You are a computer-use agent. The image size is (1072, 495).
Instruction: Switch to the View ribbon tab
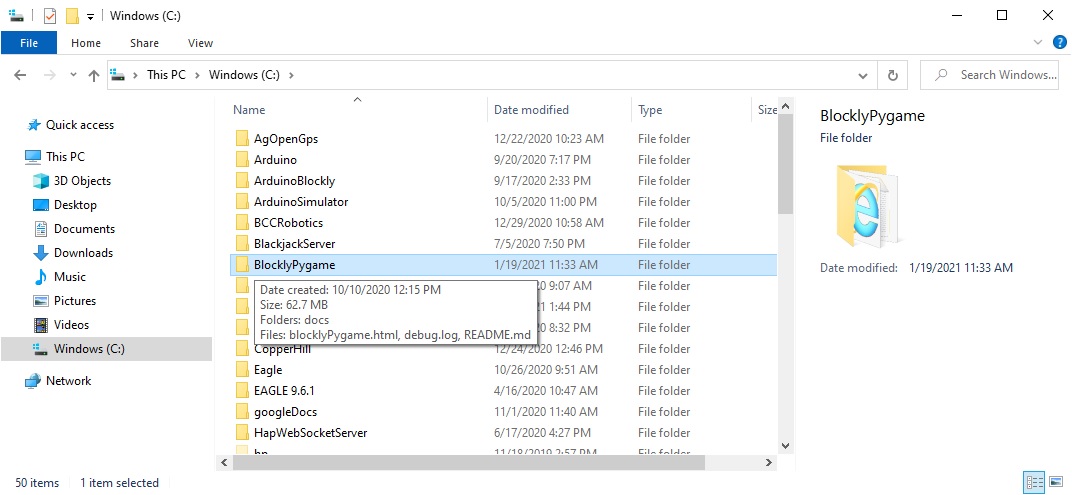(200, 43)
